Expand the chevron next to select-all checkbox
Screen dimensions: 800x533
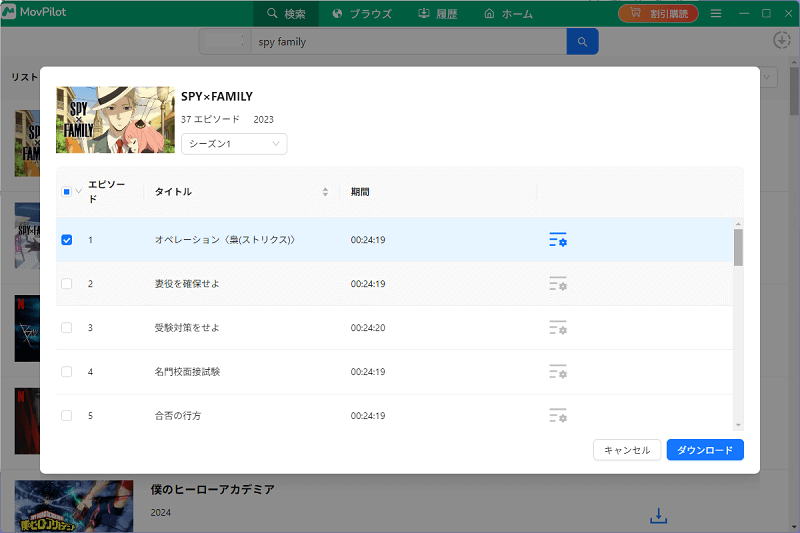tap(78, 192)
